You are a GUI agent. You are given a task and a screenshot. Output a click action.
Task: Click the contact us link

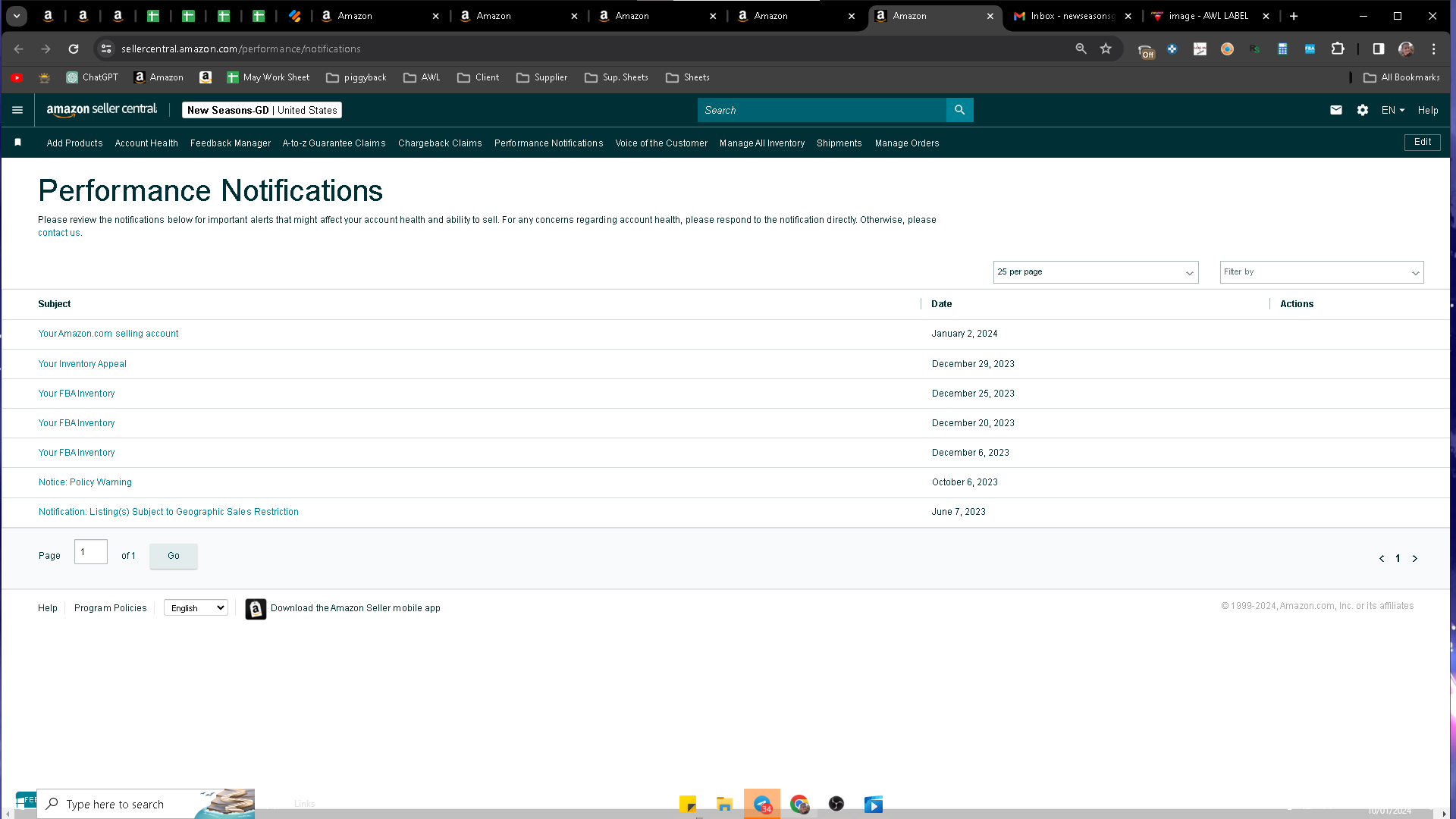tap(59, 233)
